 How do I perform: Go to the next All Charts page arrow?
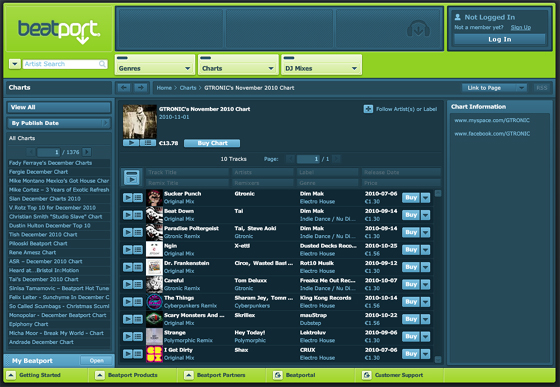pyautogui.click(x=87, y=152)
